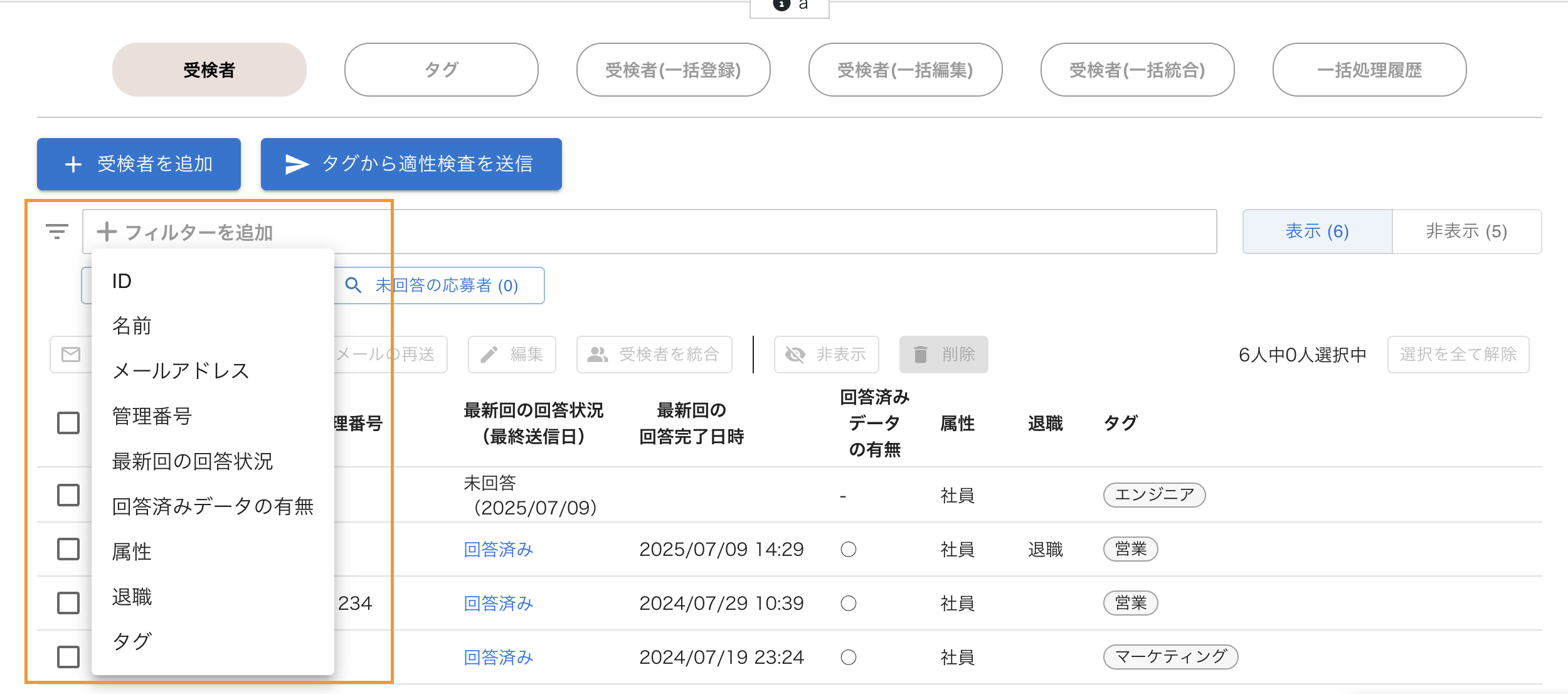Check the row with マーケティング tag
Viewport: 1568px width, 694px height.
coord(68,657)
